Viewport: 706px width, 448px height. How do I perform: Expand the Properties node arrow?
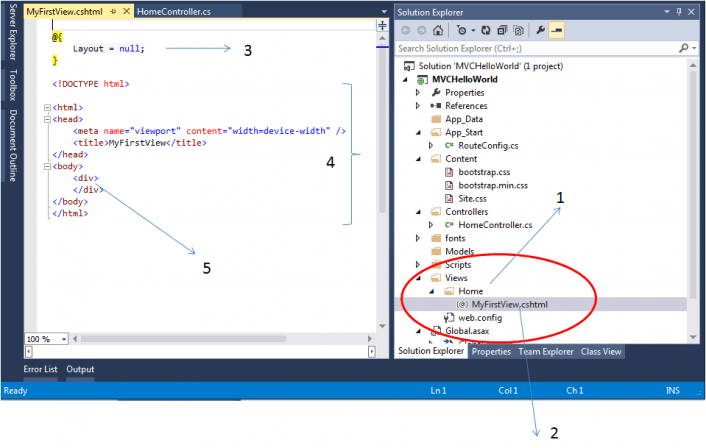click(x=418, y=93)
